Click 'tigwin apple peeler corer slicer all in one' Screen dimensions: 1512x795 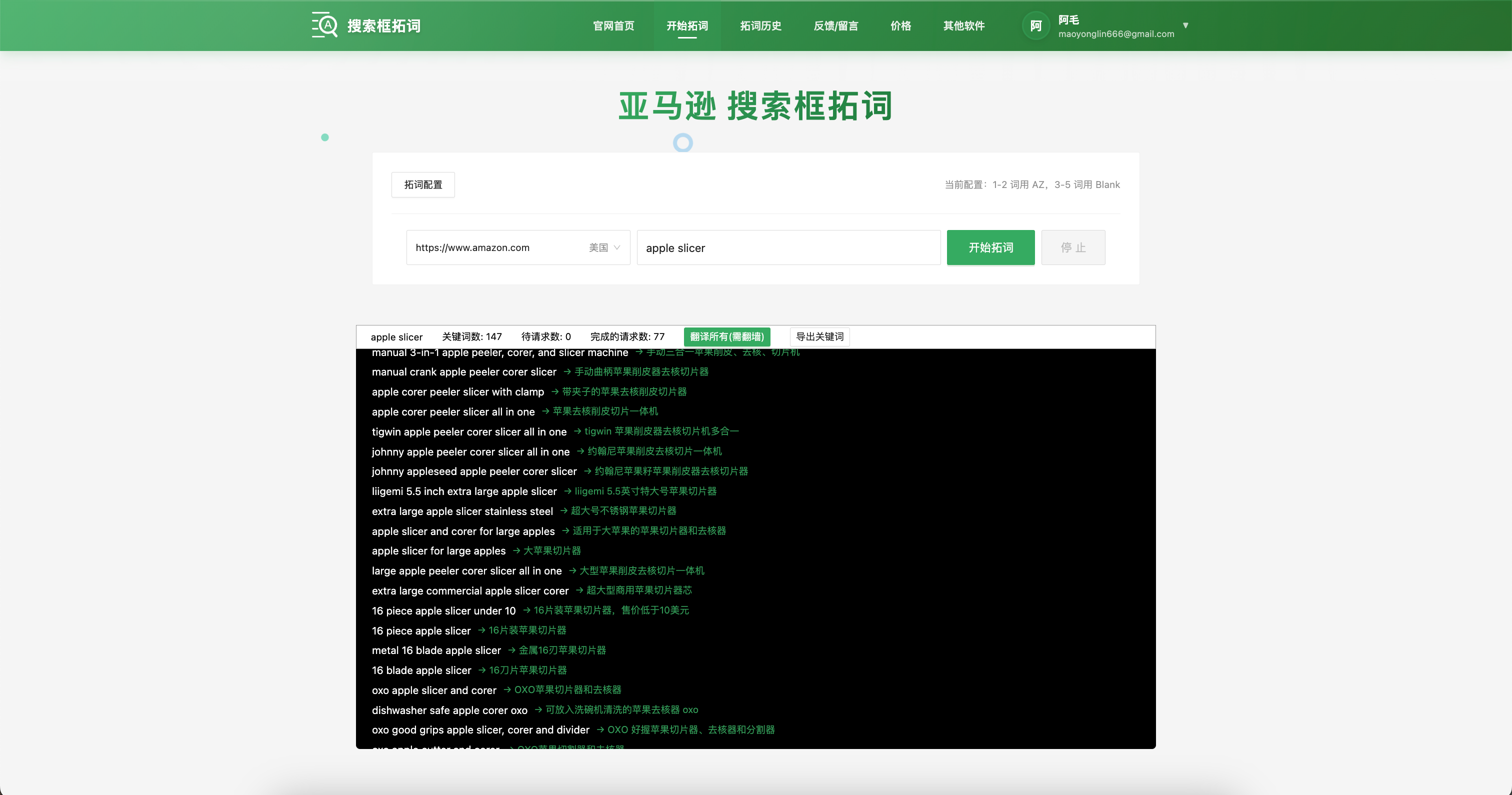click(469, 432)
